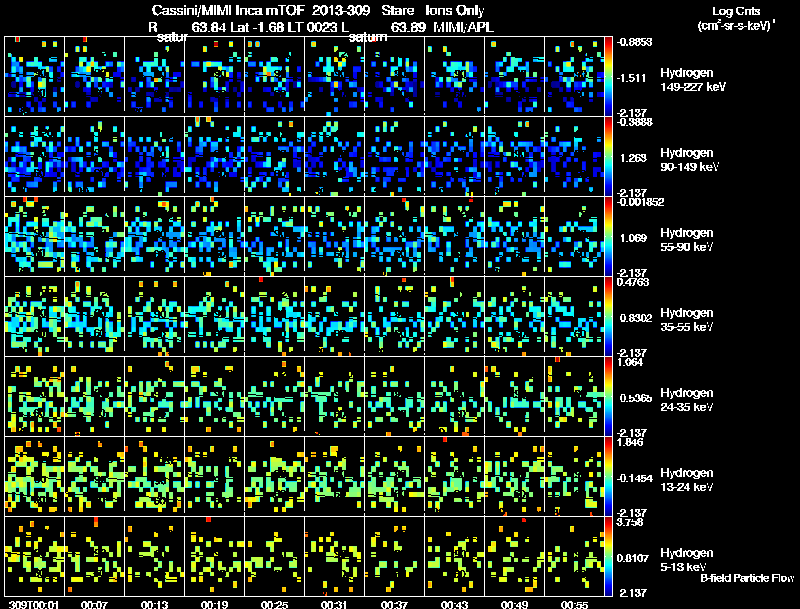Image resolution: width=800 pixels, height=609 pixels.
Task: Click the color bar beside the 149-227 keV row
Action: [608, 76]
